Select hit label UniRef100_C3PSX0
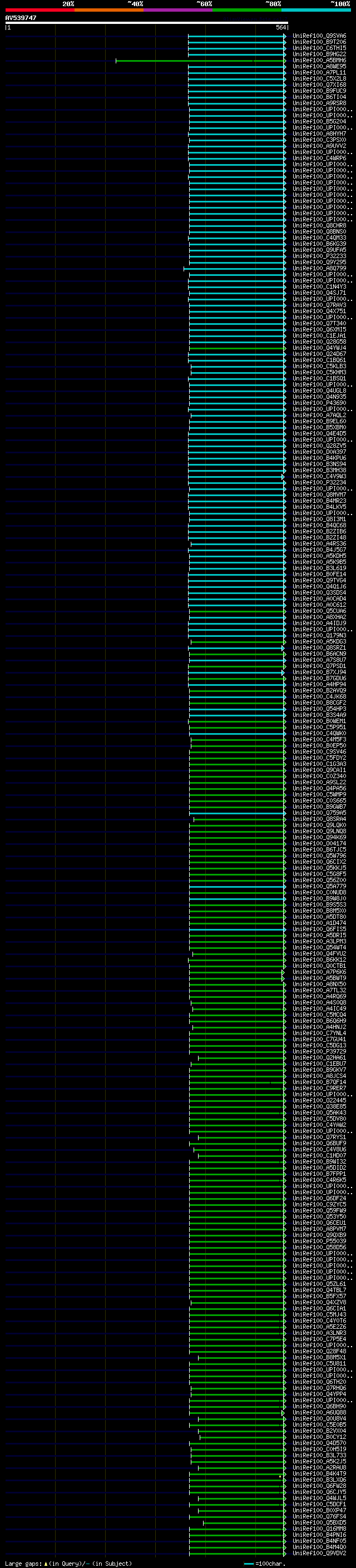 click(319, 140)
